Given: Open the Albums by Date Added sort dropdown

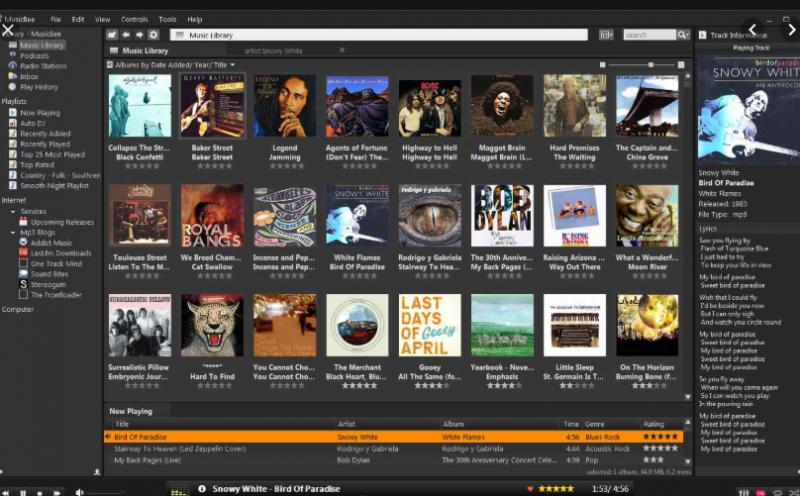Looking at the screenshot, I should click(175, 65).
